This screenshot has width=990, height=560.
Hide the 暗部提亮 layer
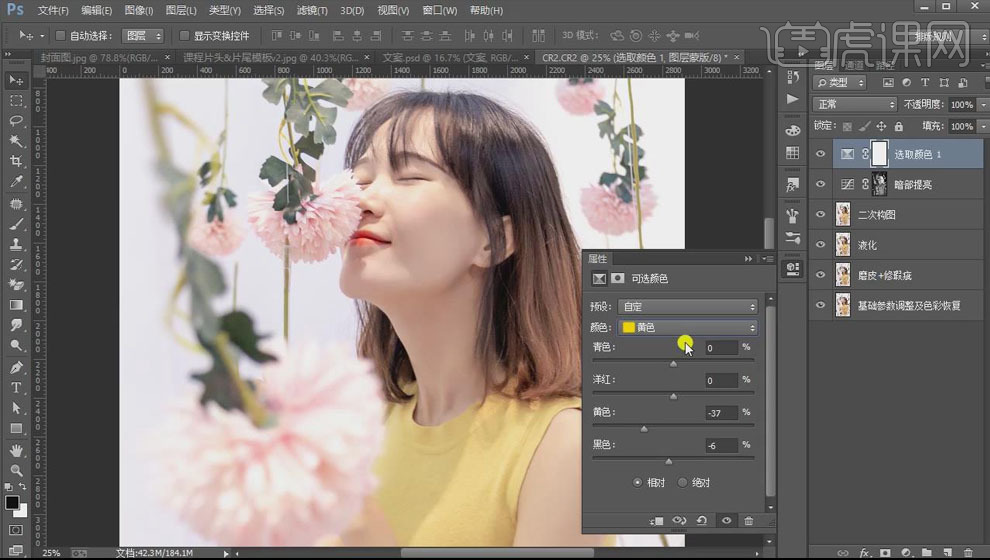tap(820, 184)
